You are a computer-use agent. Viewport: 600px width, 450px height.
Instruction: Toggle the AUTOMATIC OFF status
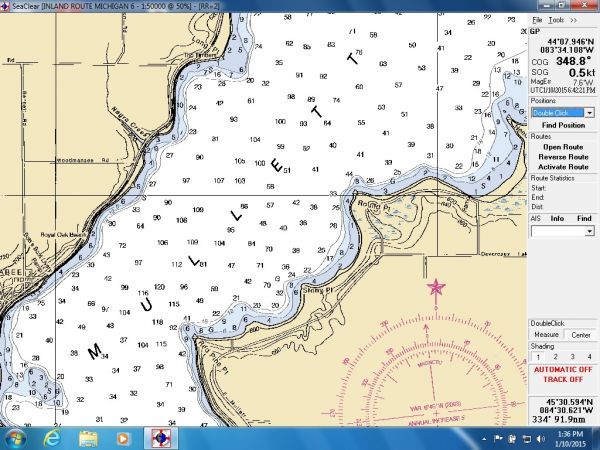coord(563,369)
